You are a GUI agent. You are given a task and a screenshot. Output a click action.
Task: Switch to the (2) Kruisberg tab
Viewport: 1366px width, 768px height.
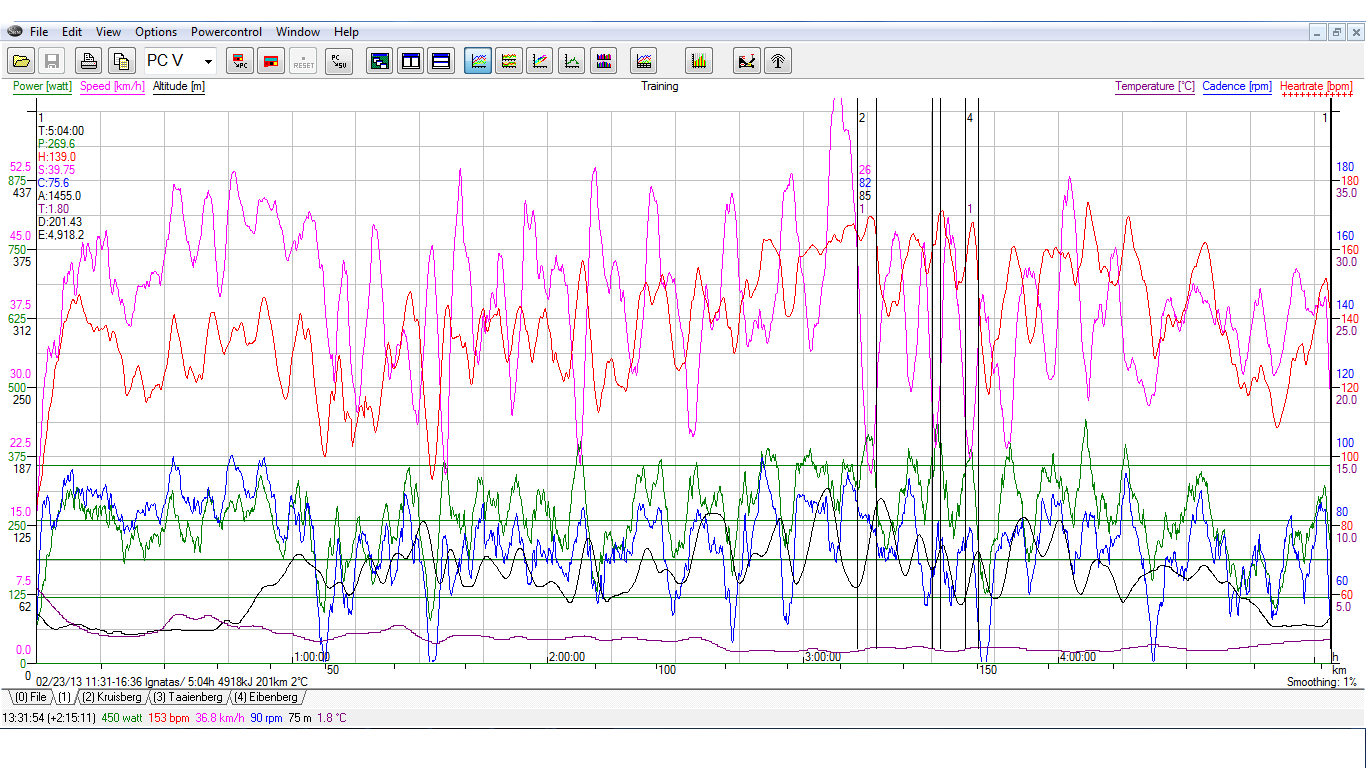[x=111, y=697]
